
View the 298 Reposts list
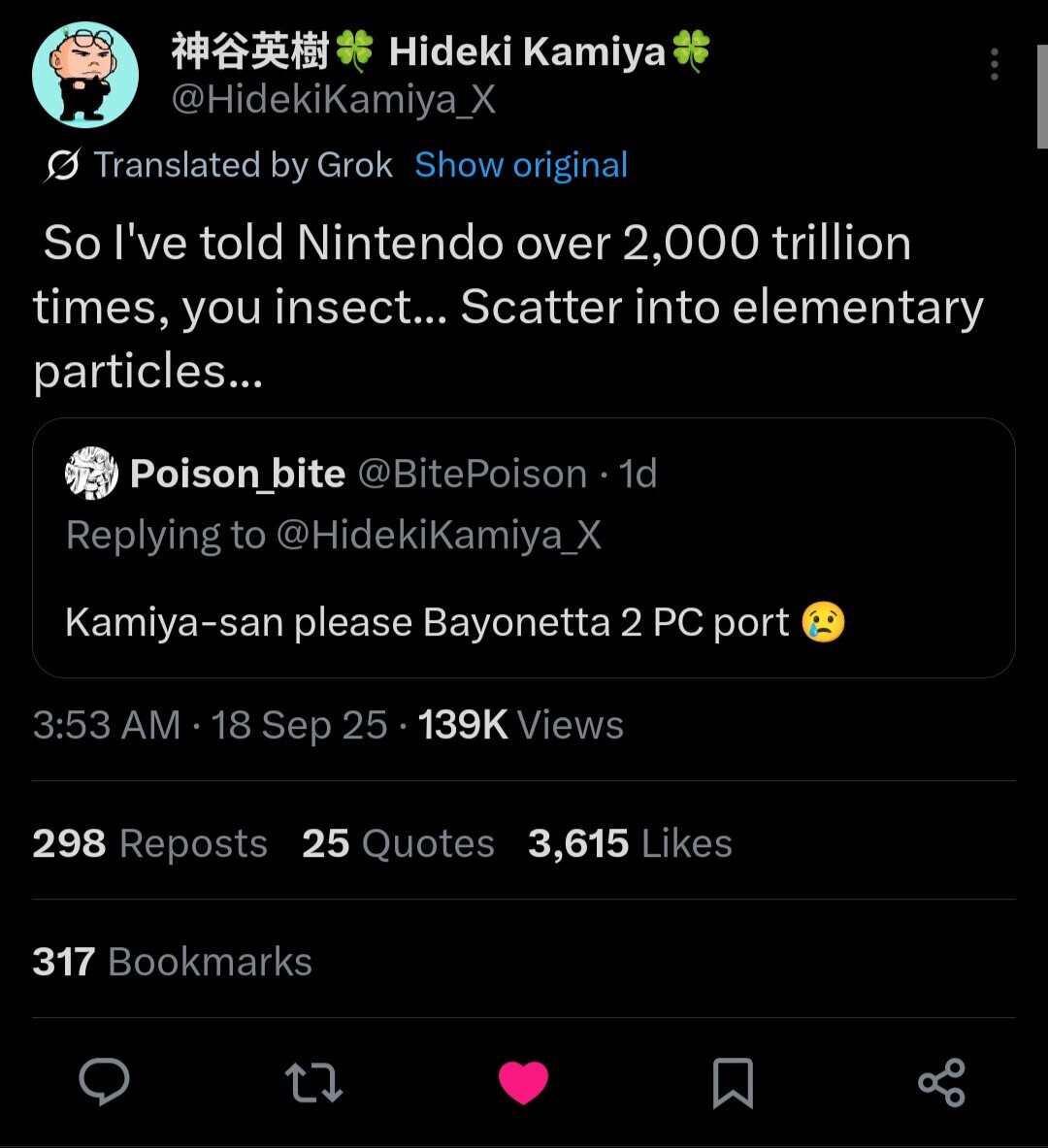149,843
